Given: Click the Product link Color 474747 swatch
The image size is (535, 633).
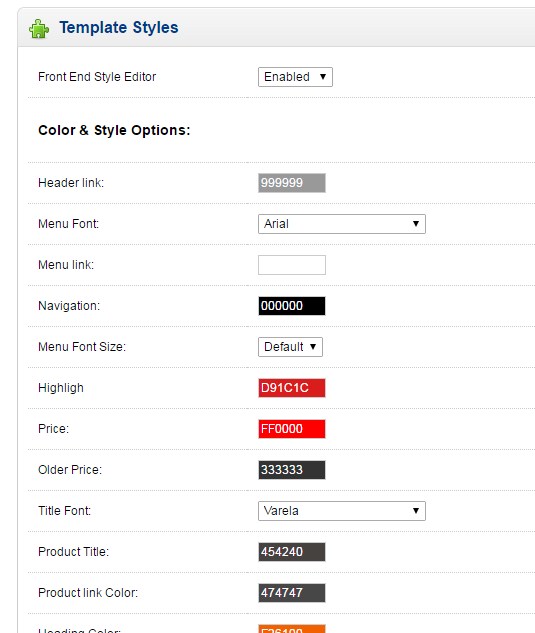Looking at the screenshot, I should click(x=292, y=593).
